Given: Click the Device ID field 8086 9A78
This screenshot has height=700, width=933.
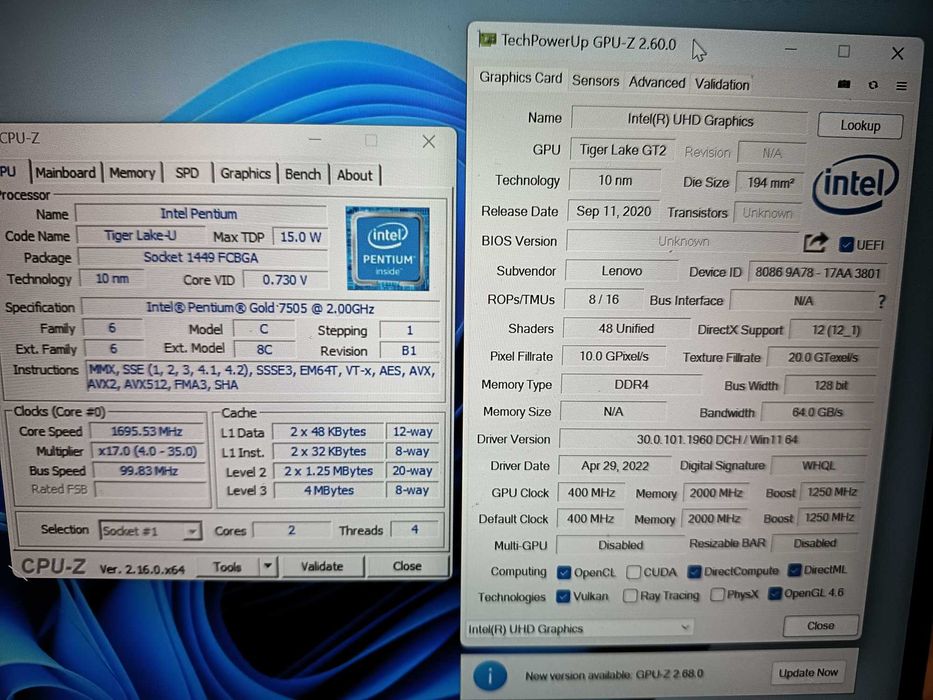Looking at the screenshot, I should [818, 273].
